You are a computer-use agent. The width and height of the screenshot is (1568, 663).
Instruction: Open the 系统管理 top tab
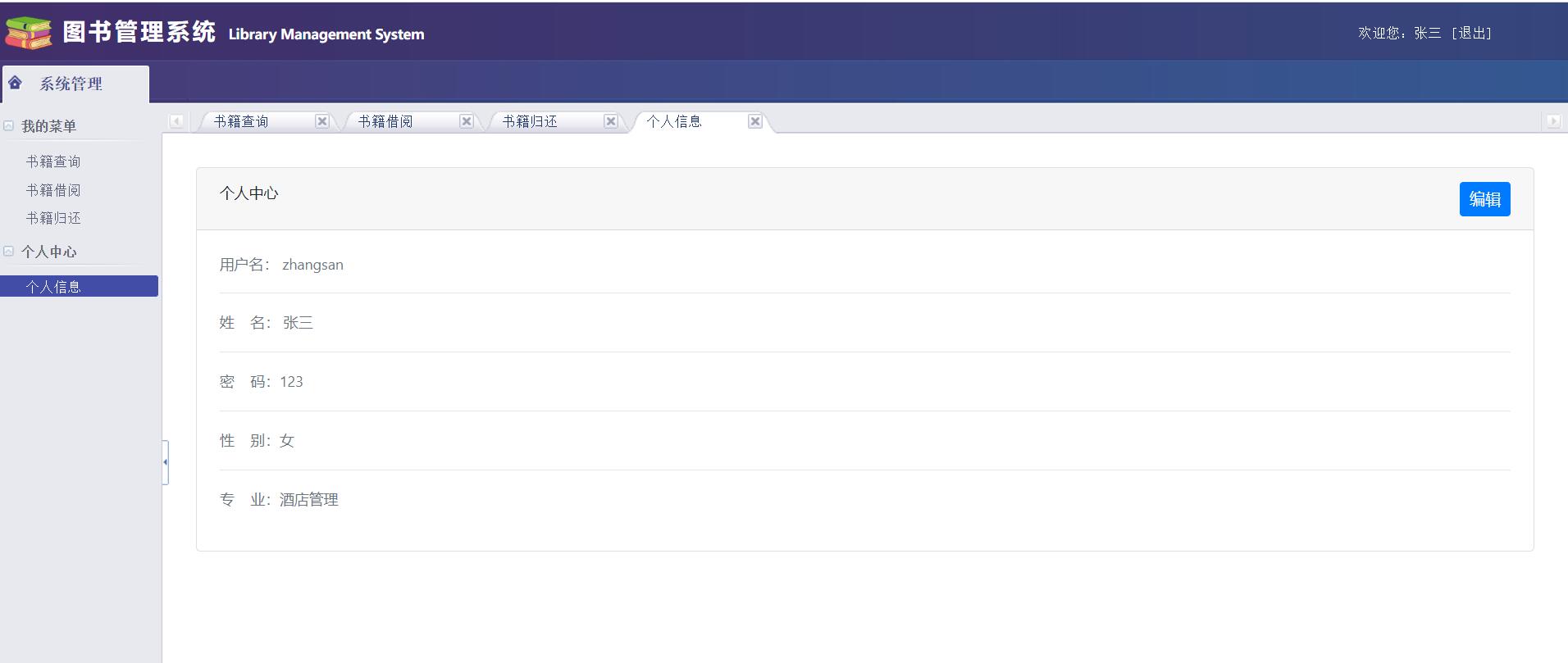75,84
